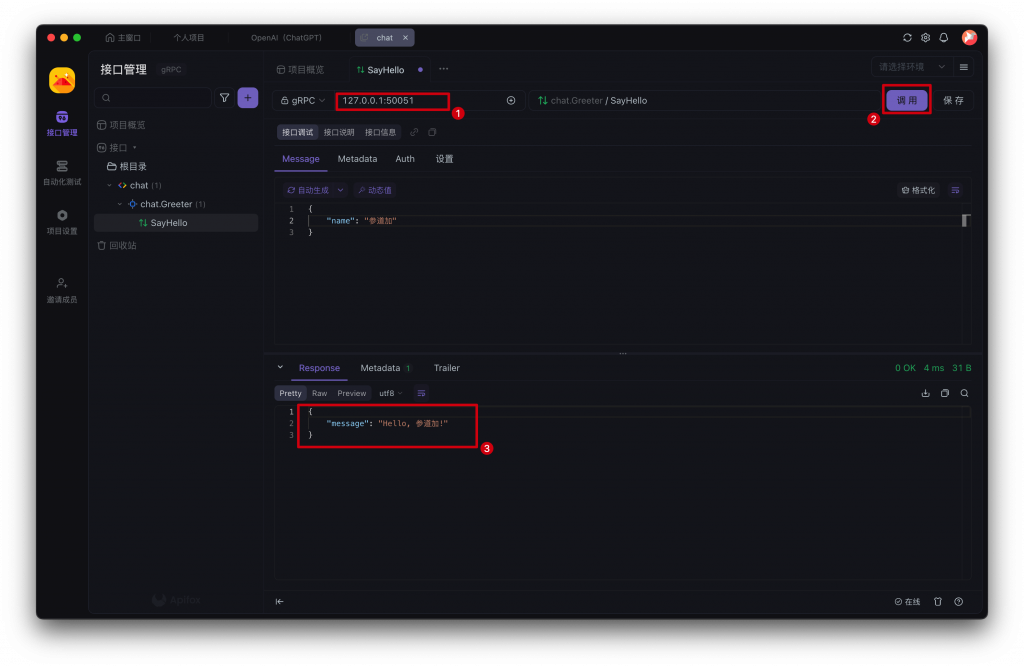Expand the 接口 section dropdown
Viewport: 1024px width, 667px height.
[135, 148]
